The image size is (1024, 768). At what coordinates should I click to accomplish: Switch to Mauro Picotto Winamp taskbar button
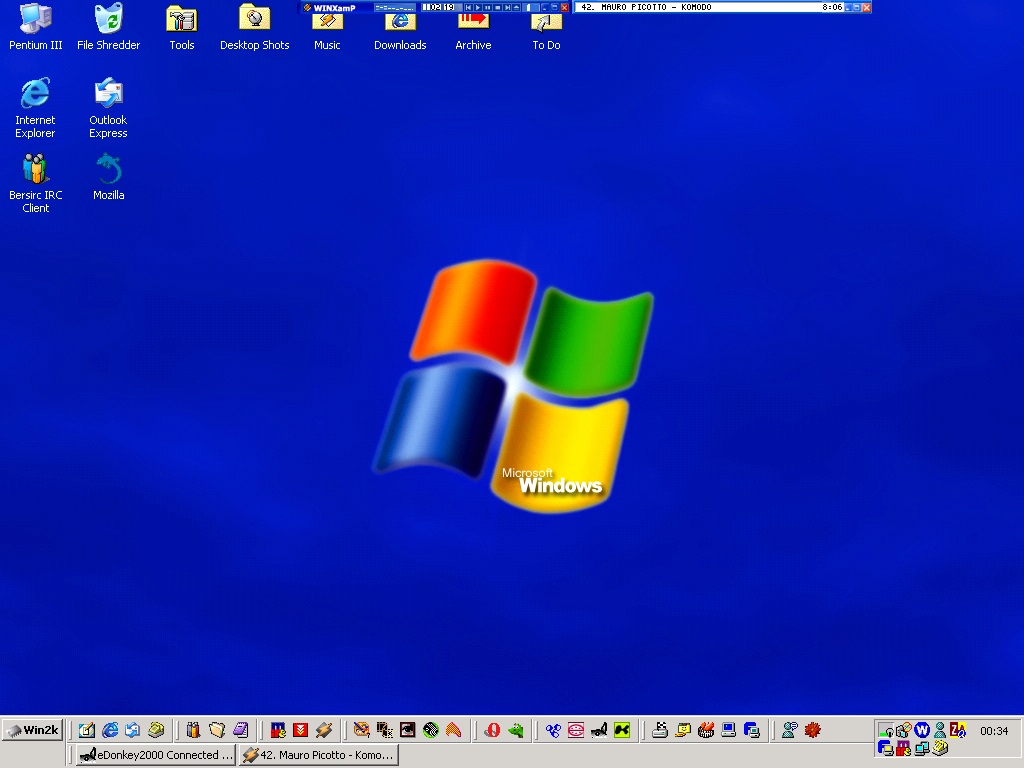318,755
